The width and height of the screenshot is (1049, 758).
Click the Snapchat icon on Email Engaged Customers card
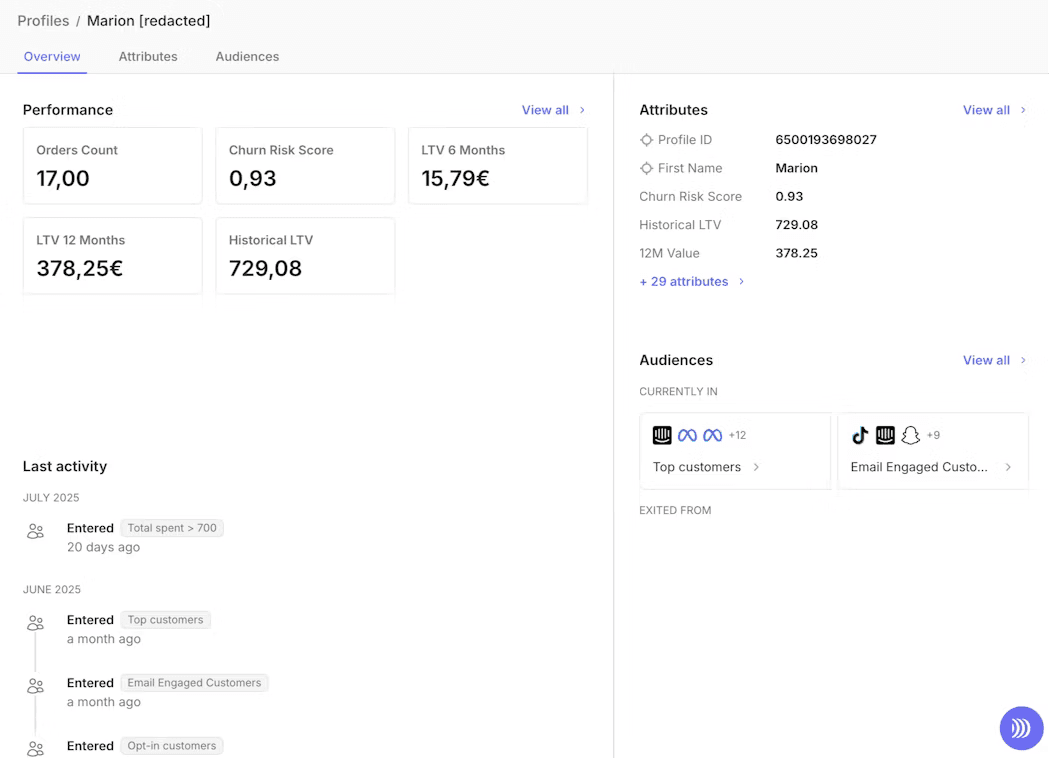point(910,435)
